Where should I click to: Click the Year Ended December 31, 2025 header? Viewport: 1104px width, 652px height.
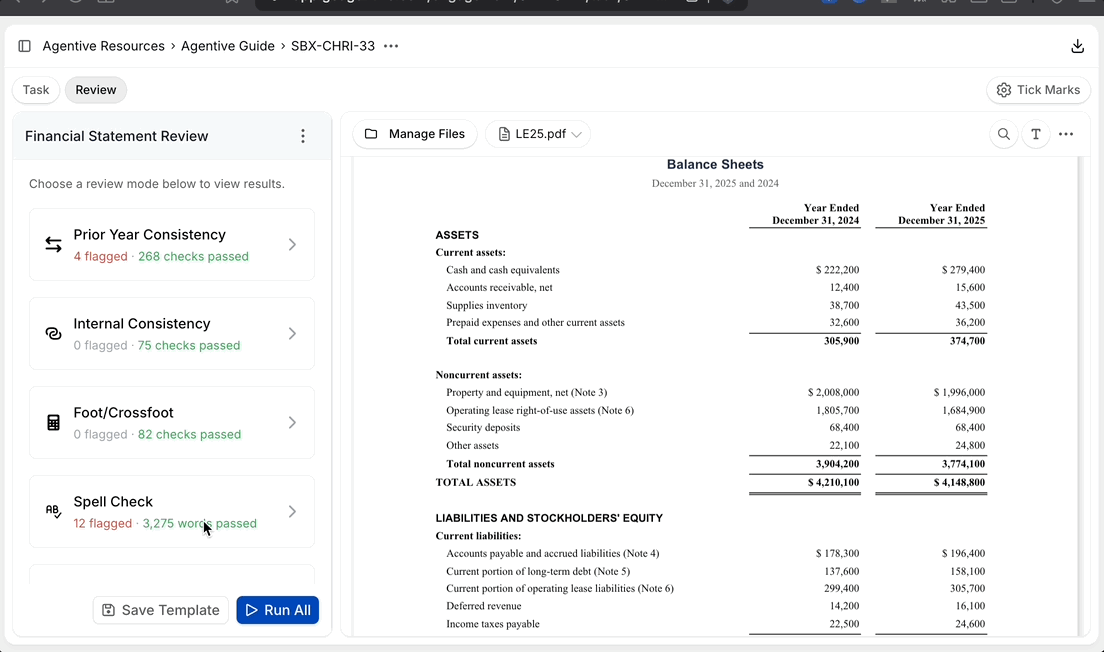pyautogui.click(x=941, y=214)
